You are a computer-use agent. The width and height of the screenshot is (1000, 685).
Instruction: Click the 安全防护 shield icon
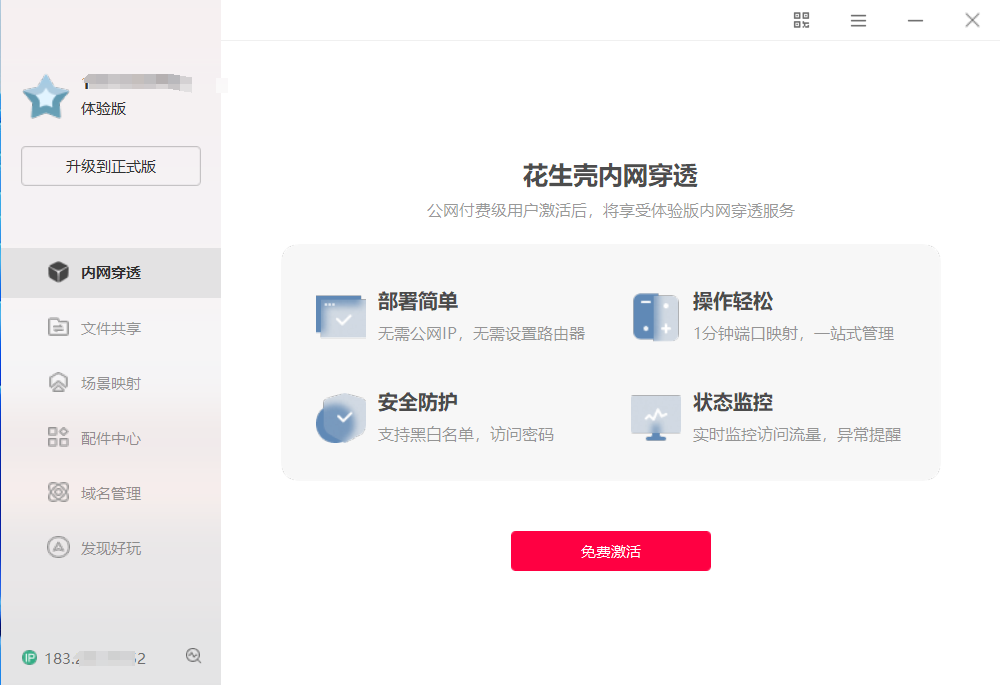341,418
